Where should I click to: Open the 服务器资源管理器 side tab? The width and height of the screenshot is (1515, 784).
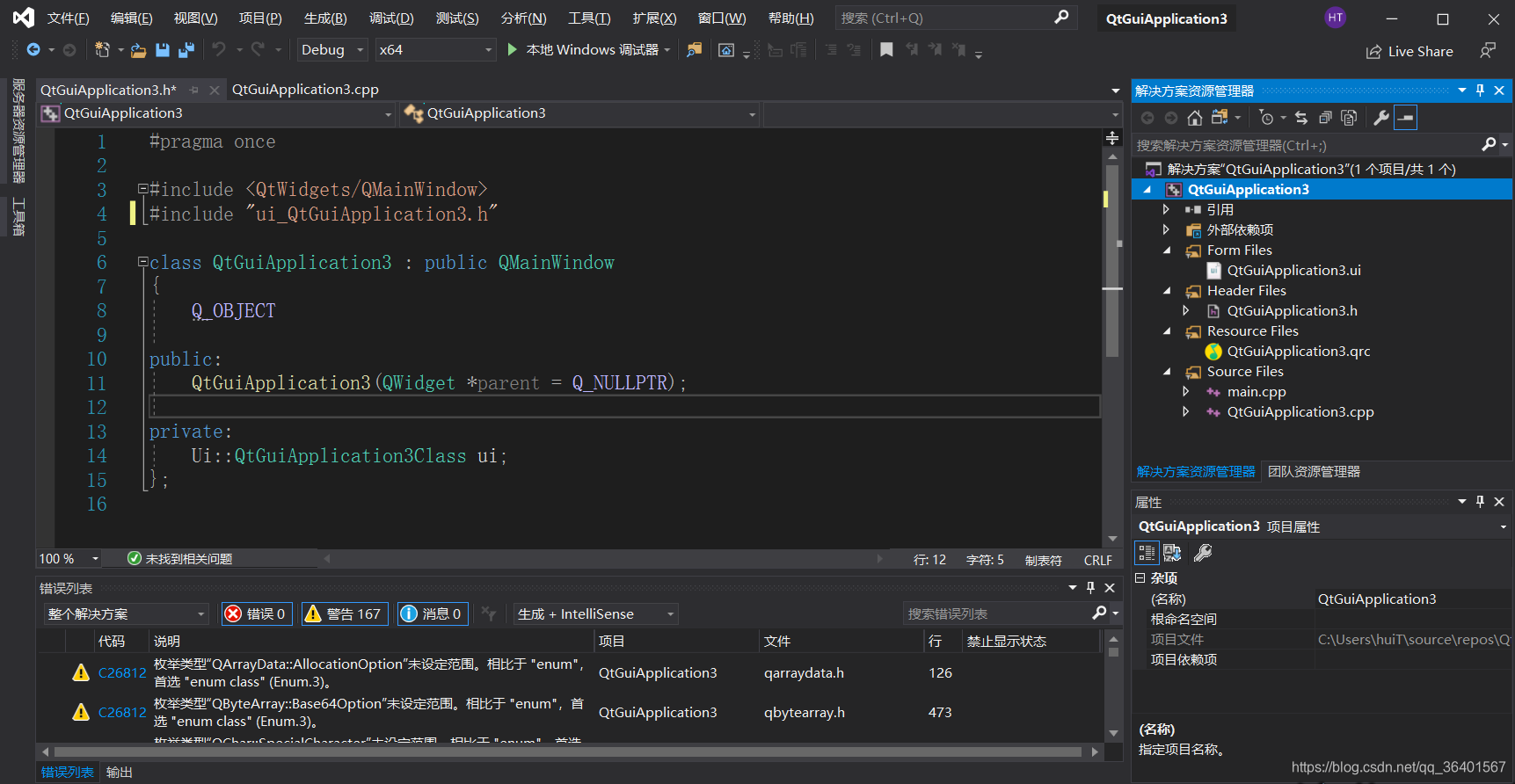coord(18,131)
